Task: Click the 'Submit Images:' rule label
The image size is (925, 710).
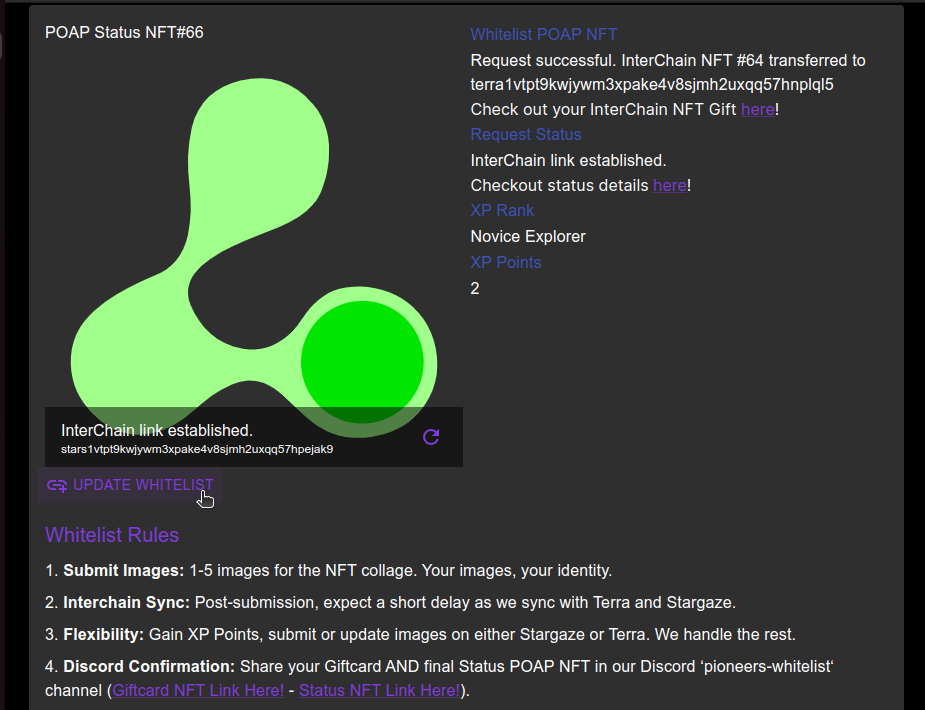Action: 124,571
